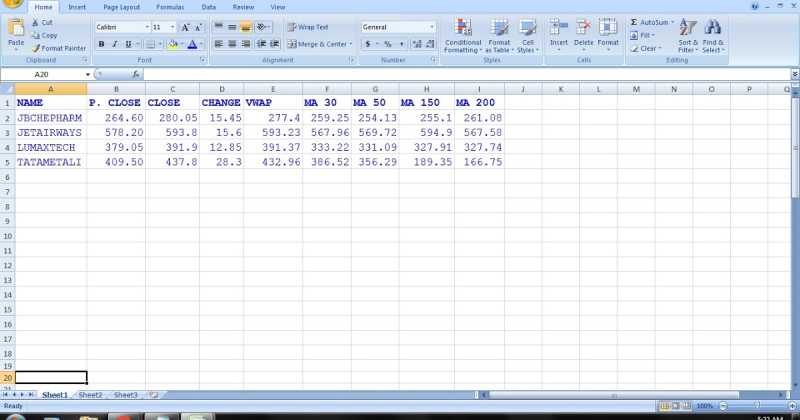Open the Calibri font name dropdown
Image resolution: width=800 pixels, height=420 pixels.
point(146,27)
